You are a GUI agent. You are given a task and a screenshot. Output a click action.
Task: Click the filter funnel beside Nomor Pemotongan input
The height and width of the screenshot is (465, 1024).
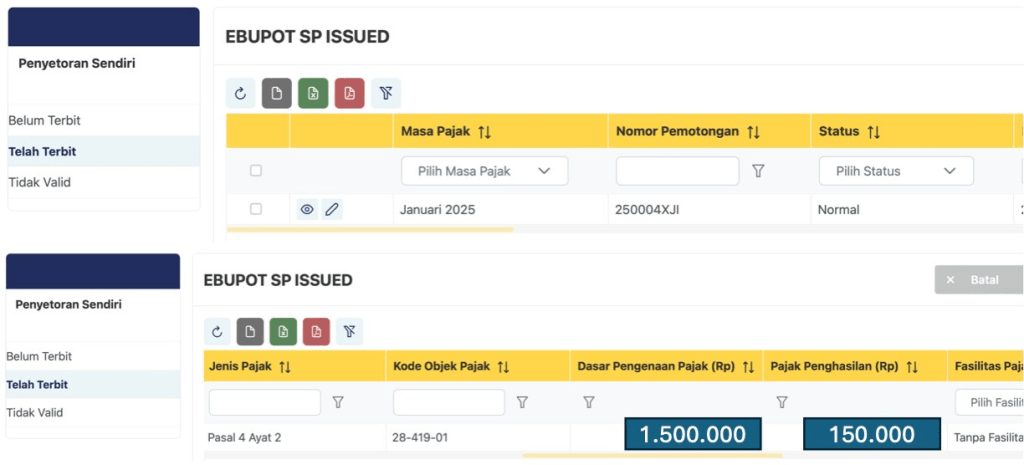point(758,171)
